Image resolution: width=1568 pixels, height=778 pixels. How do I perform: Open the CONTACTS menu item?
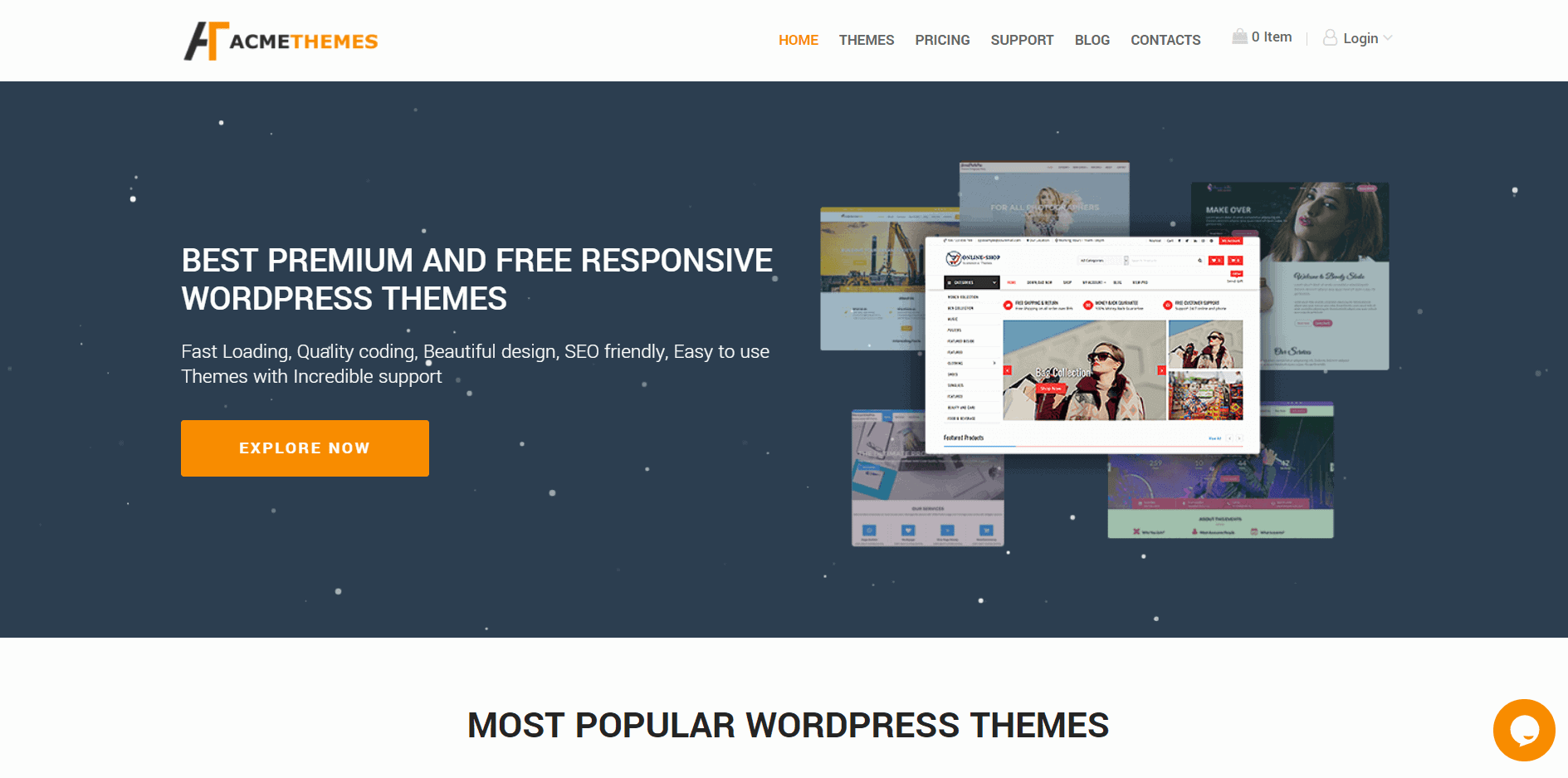[x=1165, y=40]
